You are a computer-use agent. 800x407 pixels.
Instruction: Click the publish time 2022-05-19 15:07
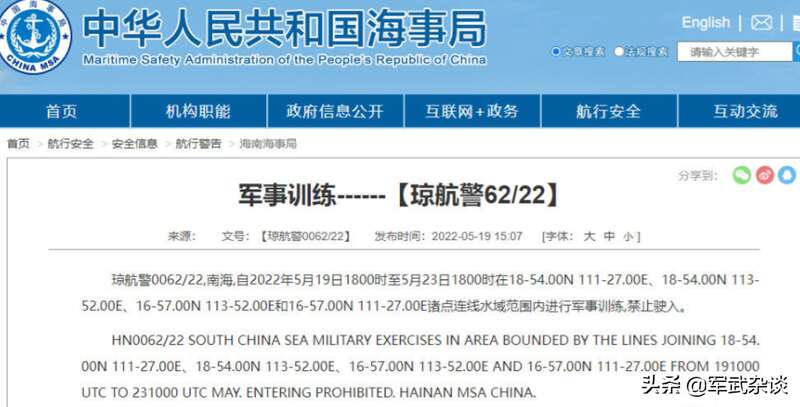[x=477, y=236]
